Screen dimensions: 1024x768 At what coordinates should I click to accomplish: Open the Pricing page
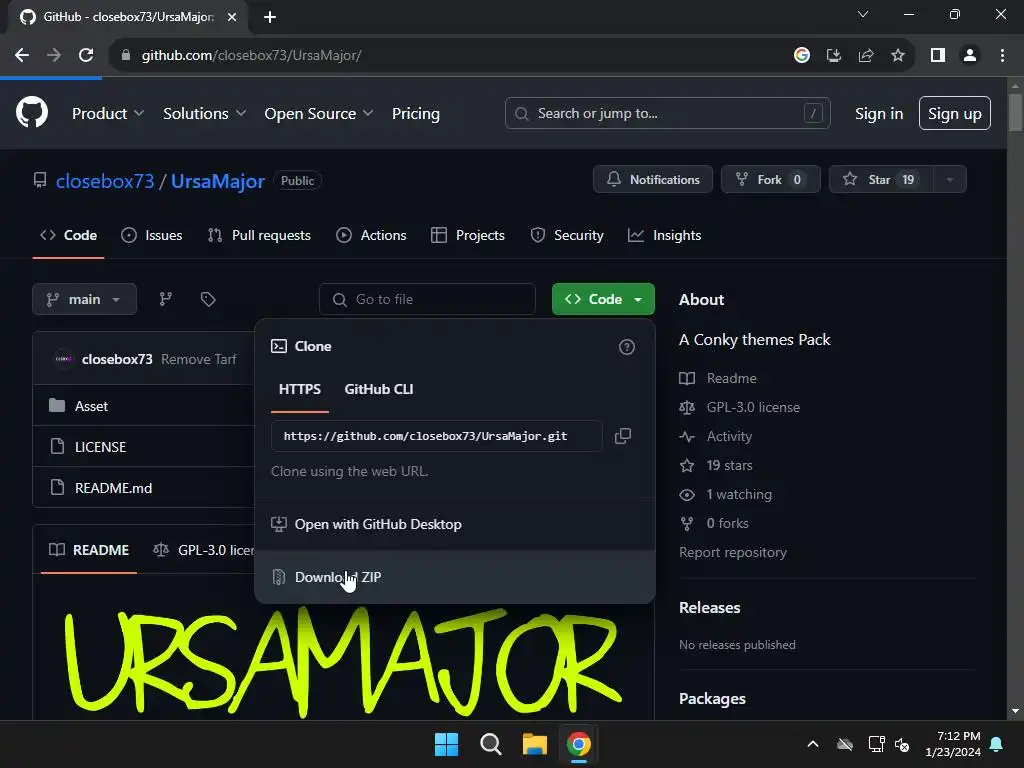pos(416,114)
